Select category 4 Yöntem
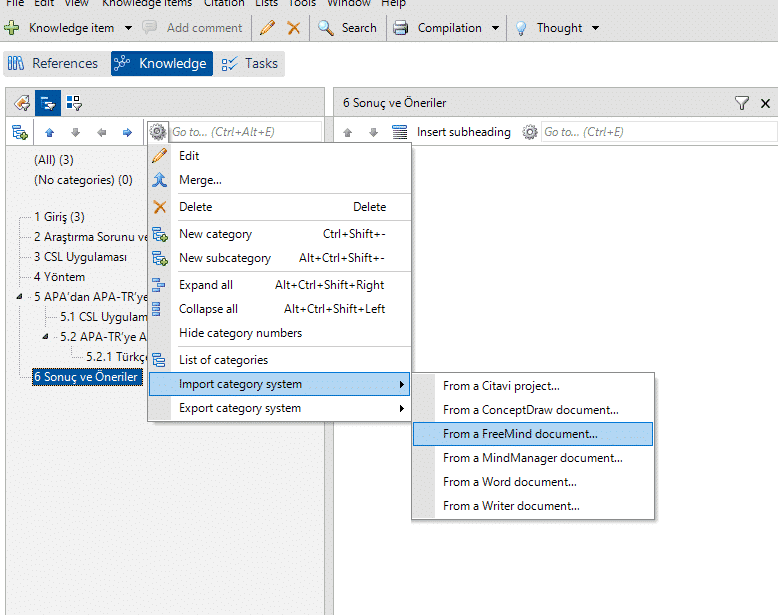 (x=59, y=276)
